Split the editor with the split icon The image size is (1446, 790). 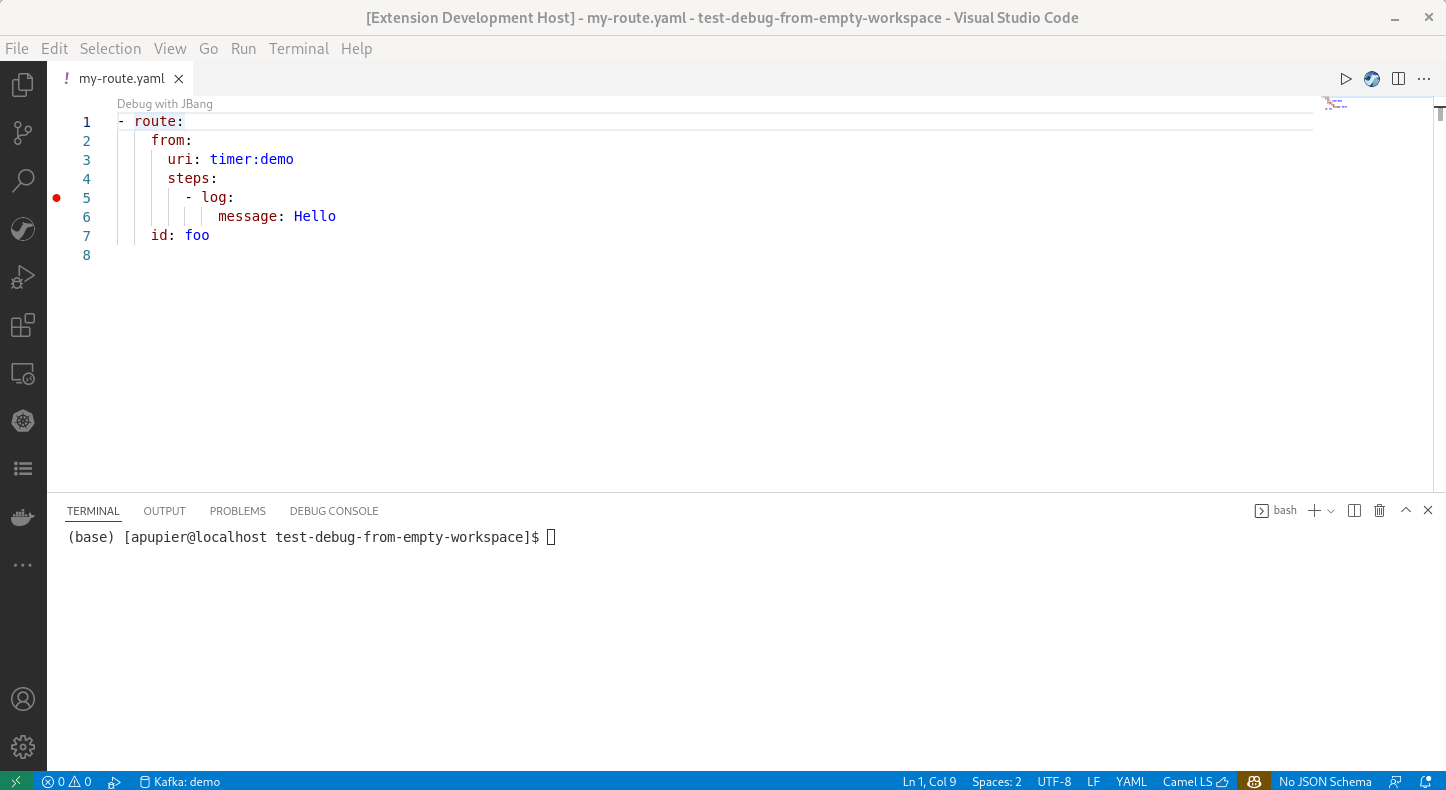(1398, 78)
